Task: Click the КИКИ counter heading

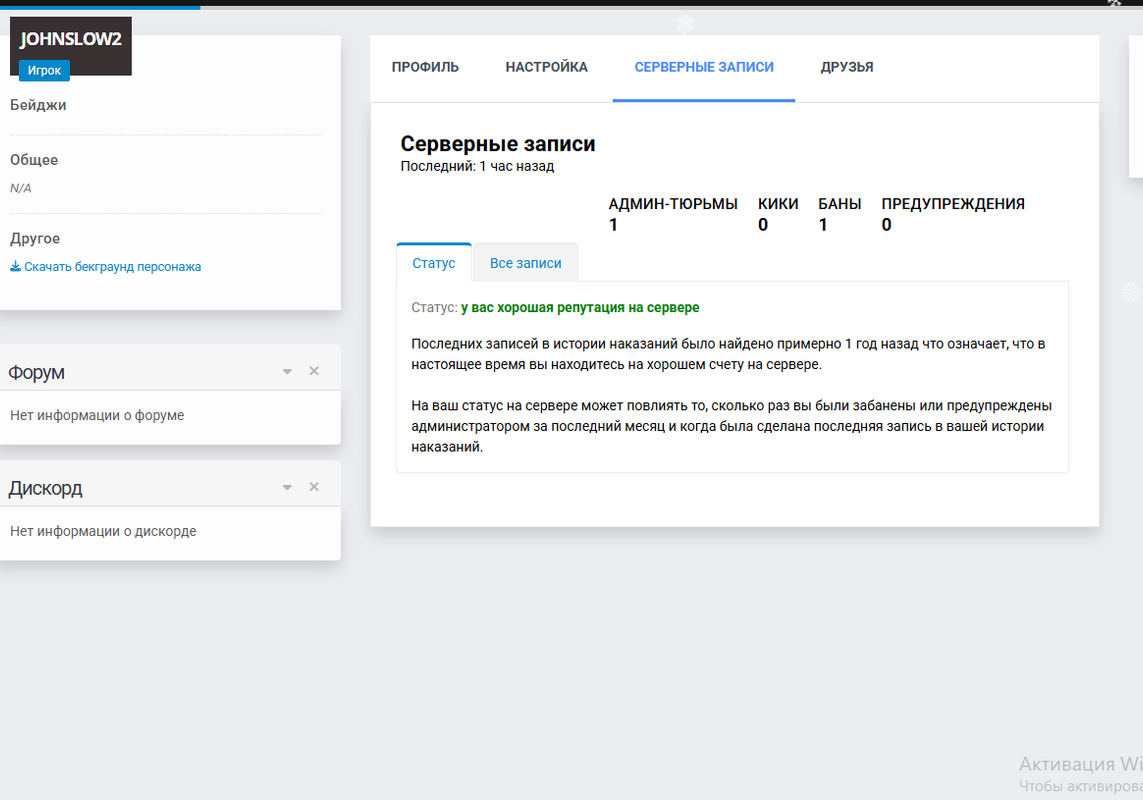Action: (778, 204)
